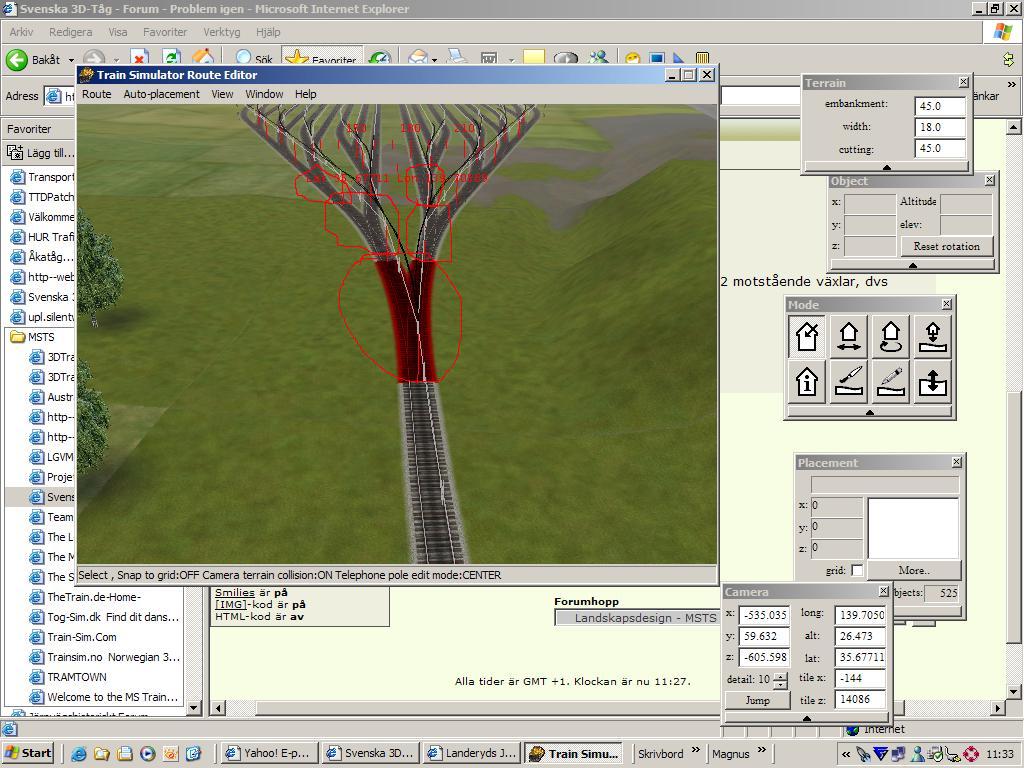Screen dimensions: 1024x768
Task: Click the Sök search toolbar icon
Action: (x=254, y=59)
